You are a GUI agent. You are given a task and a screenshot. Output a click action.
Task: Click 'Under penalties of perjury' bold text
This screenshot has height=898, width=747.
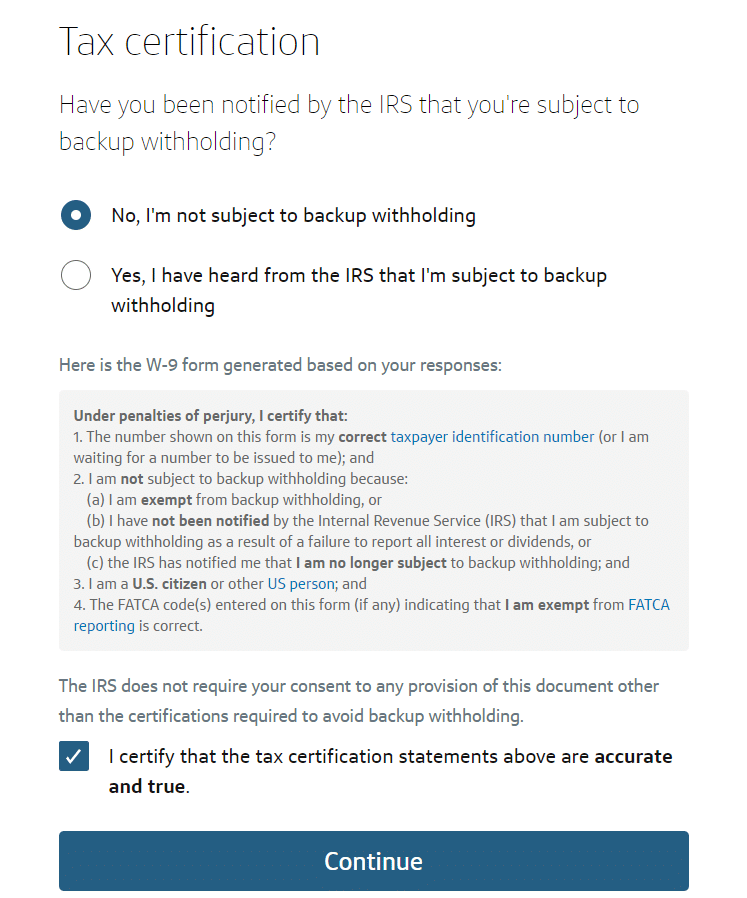click(210, 416)
